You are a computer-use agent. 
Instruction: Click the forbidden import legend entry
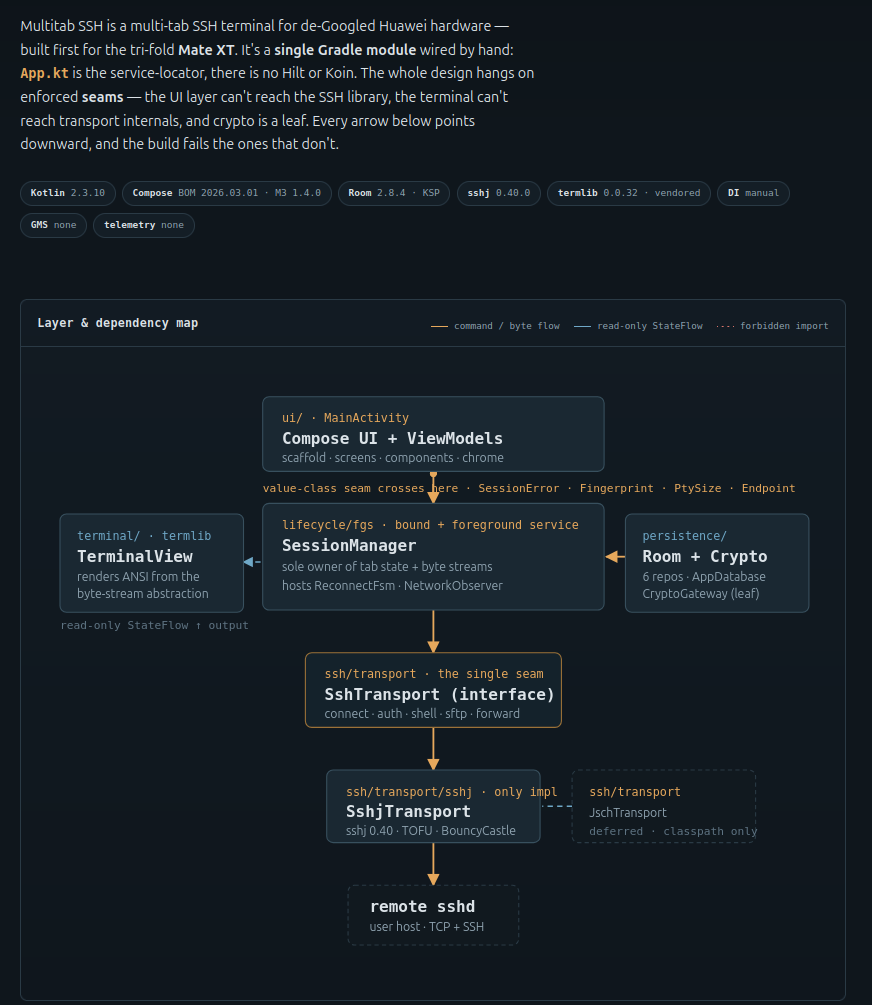click(772, 326)
